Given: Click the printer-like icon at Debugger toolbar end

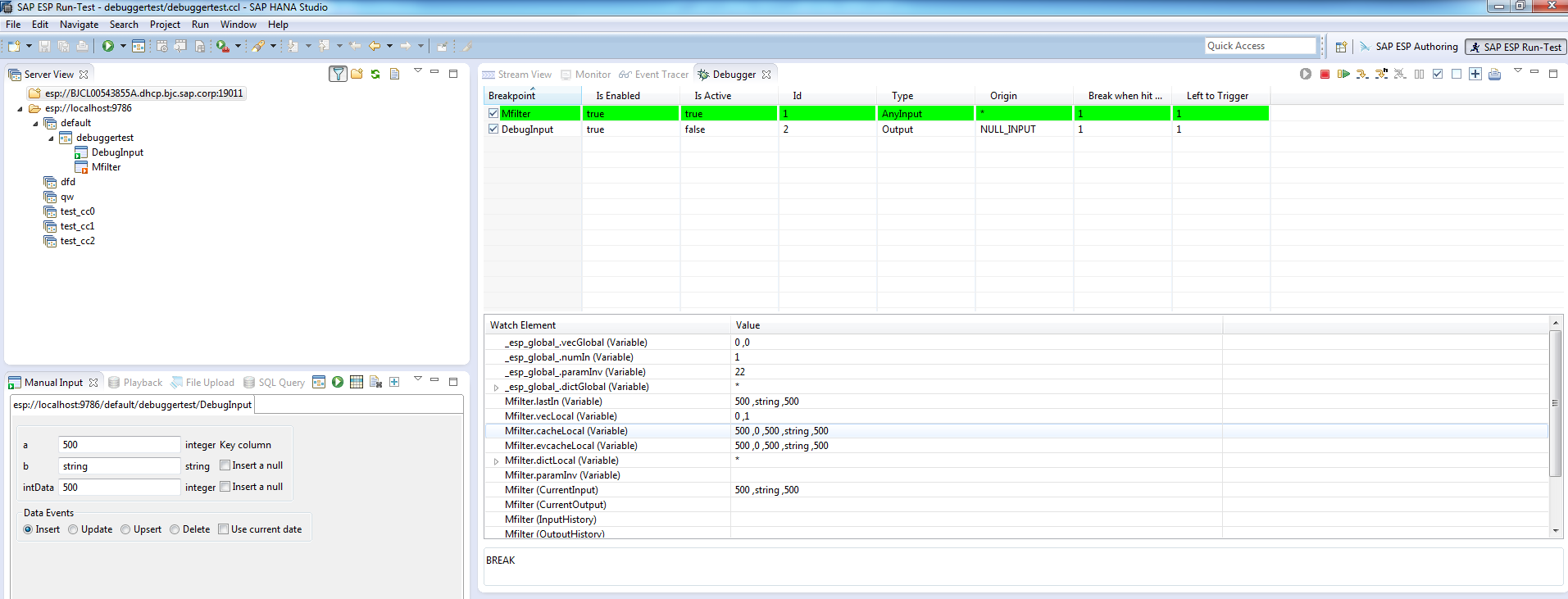Looking at the screenshot, I should [1494, 74].
